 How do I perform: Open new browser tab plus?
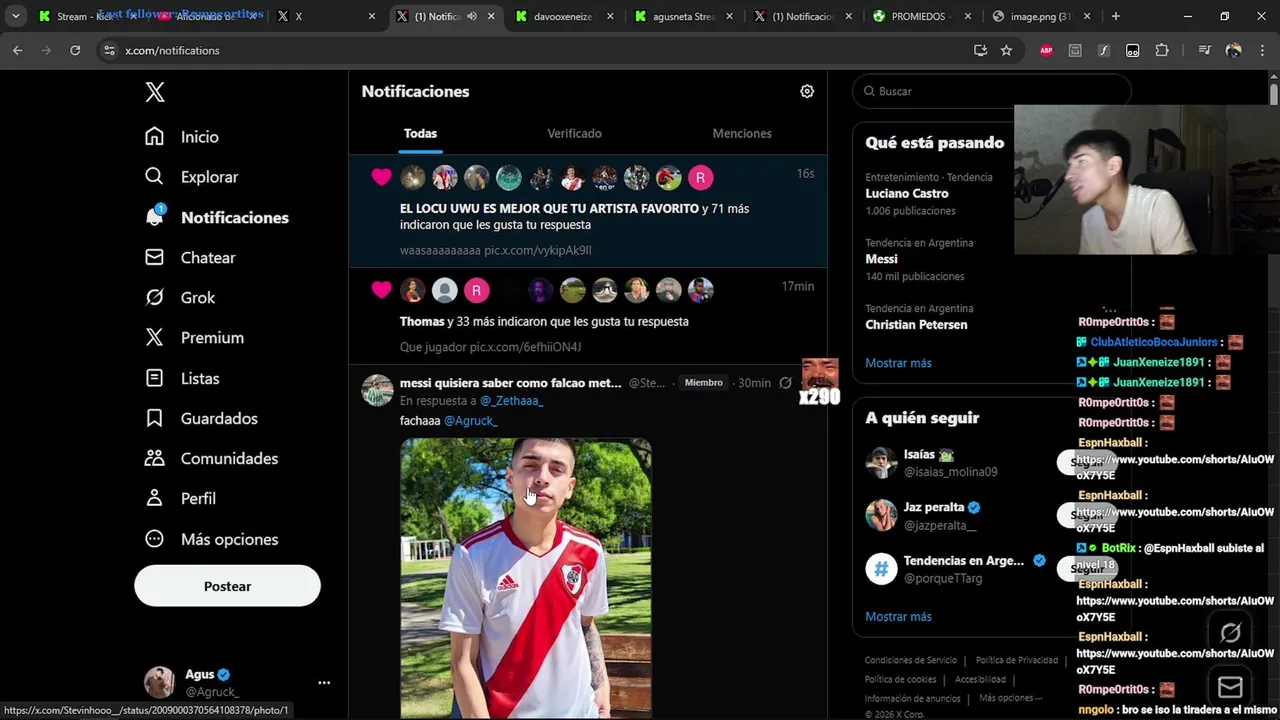1115,16
